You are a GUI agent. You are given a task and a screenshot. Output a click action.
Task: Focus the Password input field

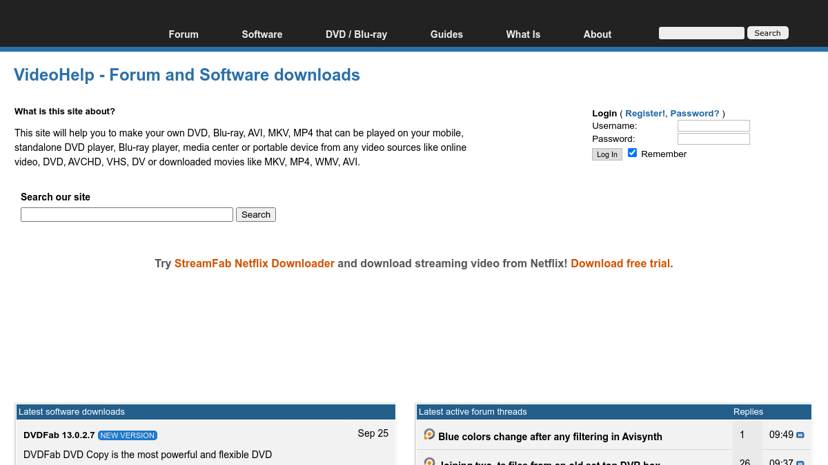pyautogui.click(x=713, y=139)
